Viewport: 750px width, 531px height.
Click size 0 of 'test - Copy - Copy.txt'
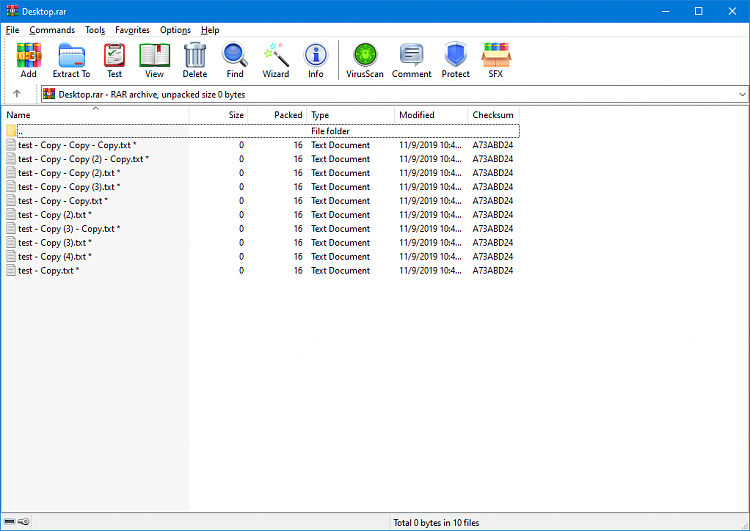point(241,201)
